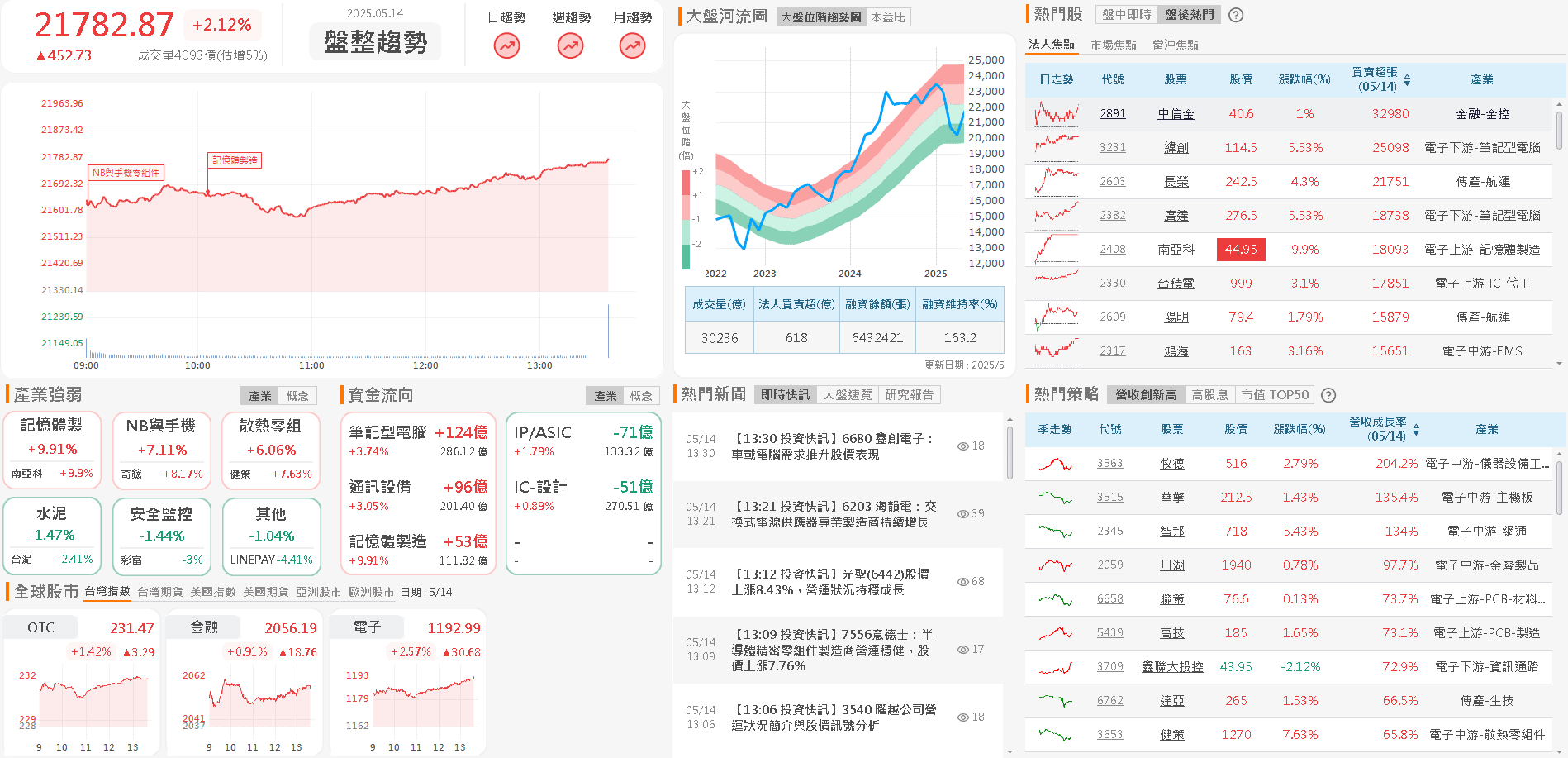Open the 電子 index mini chart

click(406, 683)
